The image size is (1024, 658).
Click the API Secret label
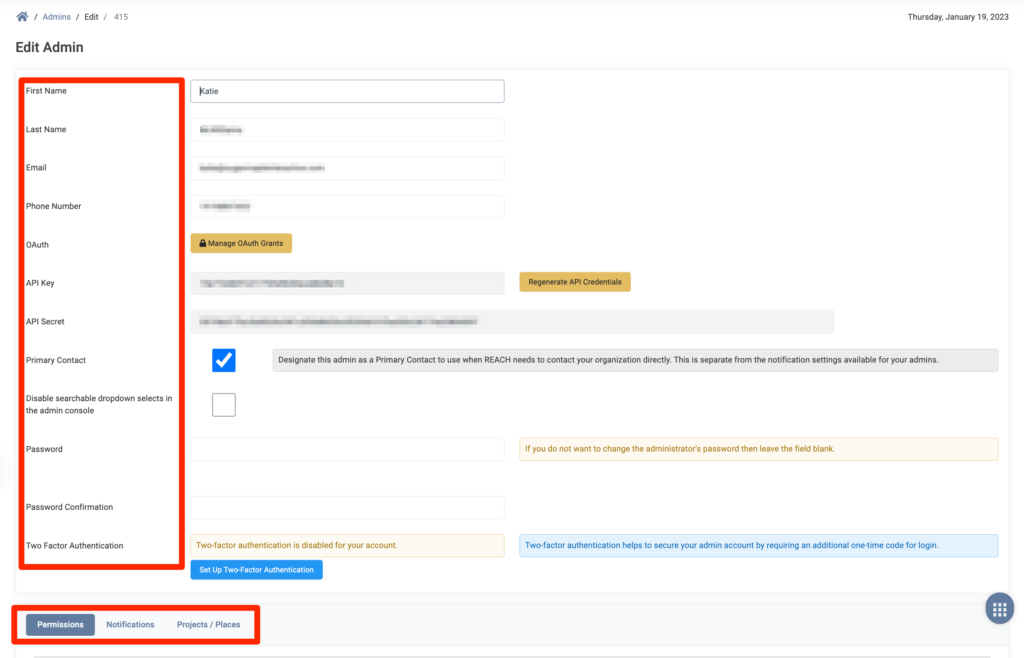(45, 322)
